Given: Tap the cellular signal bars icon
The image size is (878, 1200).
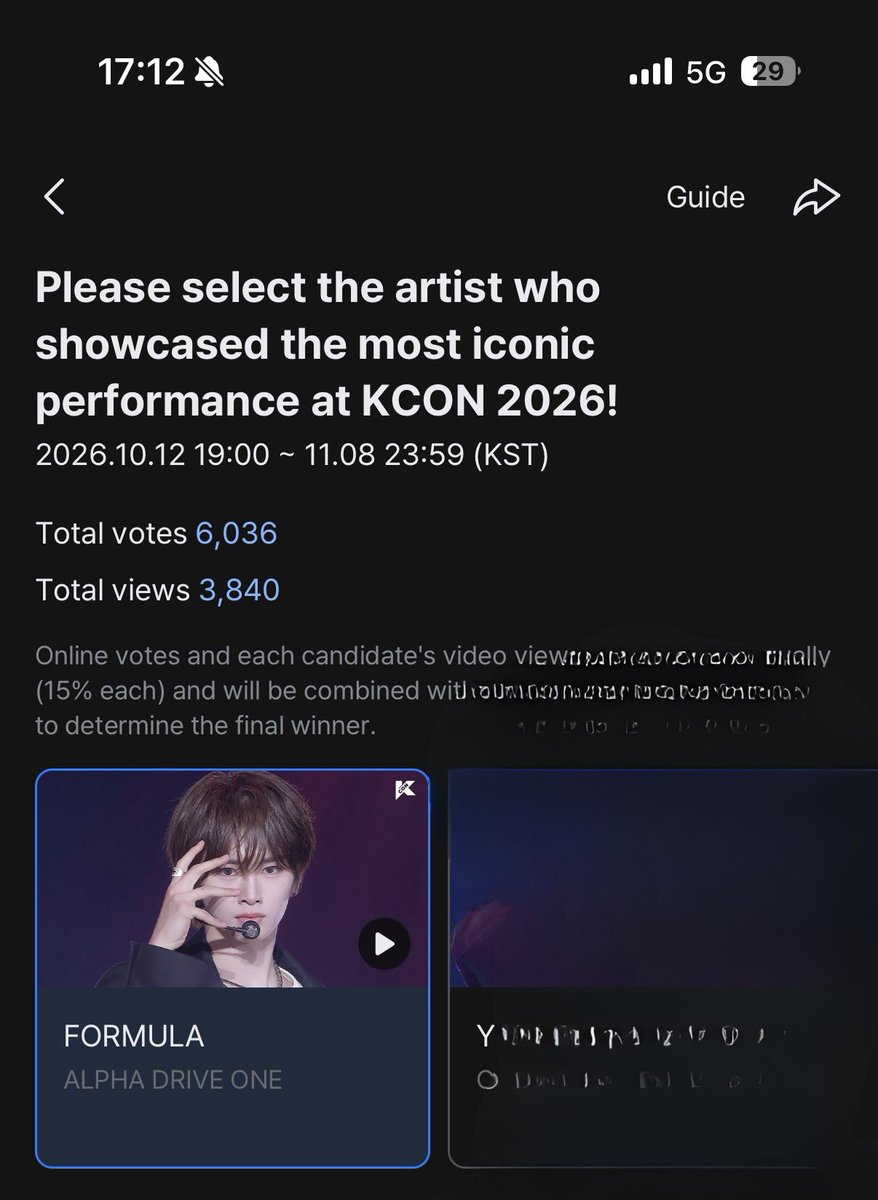Looking at the screenshot, I should 650,72.
